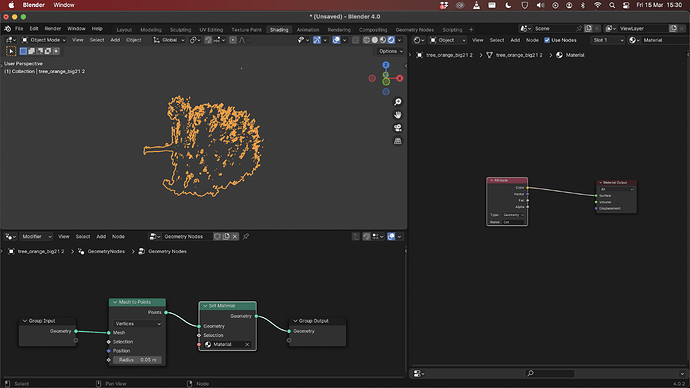Switch to solid viewport shading

[374, 40]
